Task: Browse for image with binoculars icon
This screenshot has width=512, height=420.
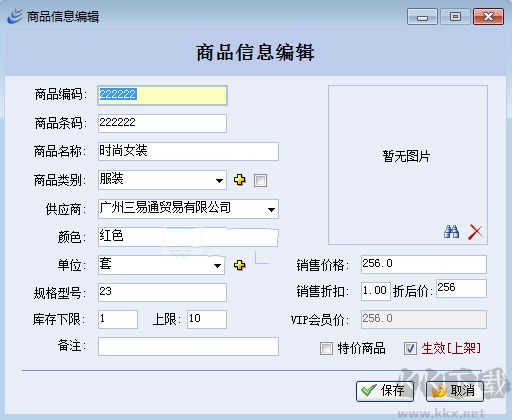Action: coord(452,231)
